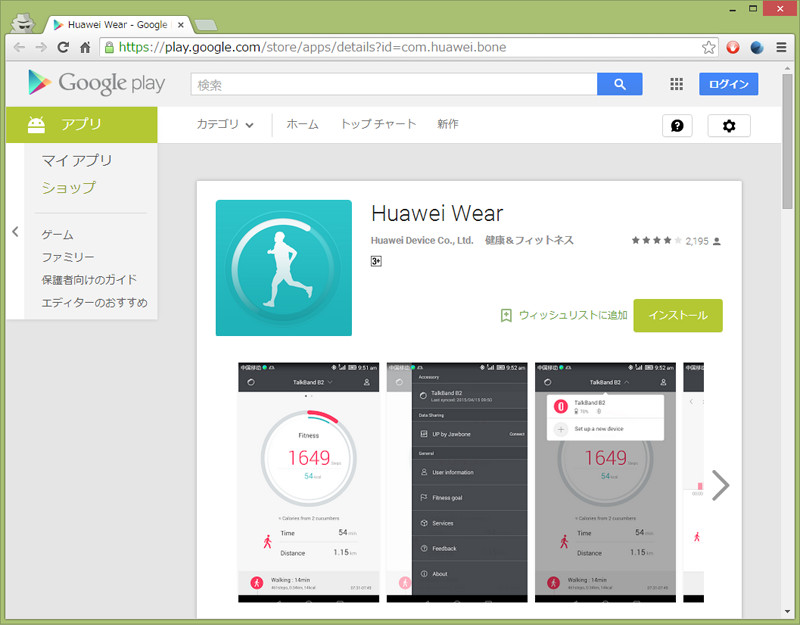The image size is (800, 625).
Task: Select ショップ in the sidebar
Action: pos(68,188)
